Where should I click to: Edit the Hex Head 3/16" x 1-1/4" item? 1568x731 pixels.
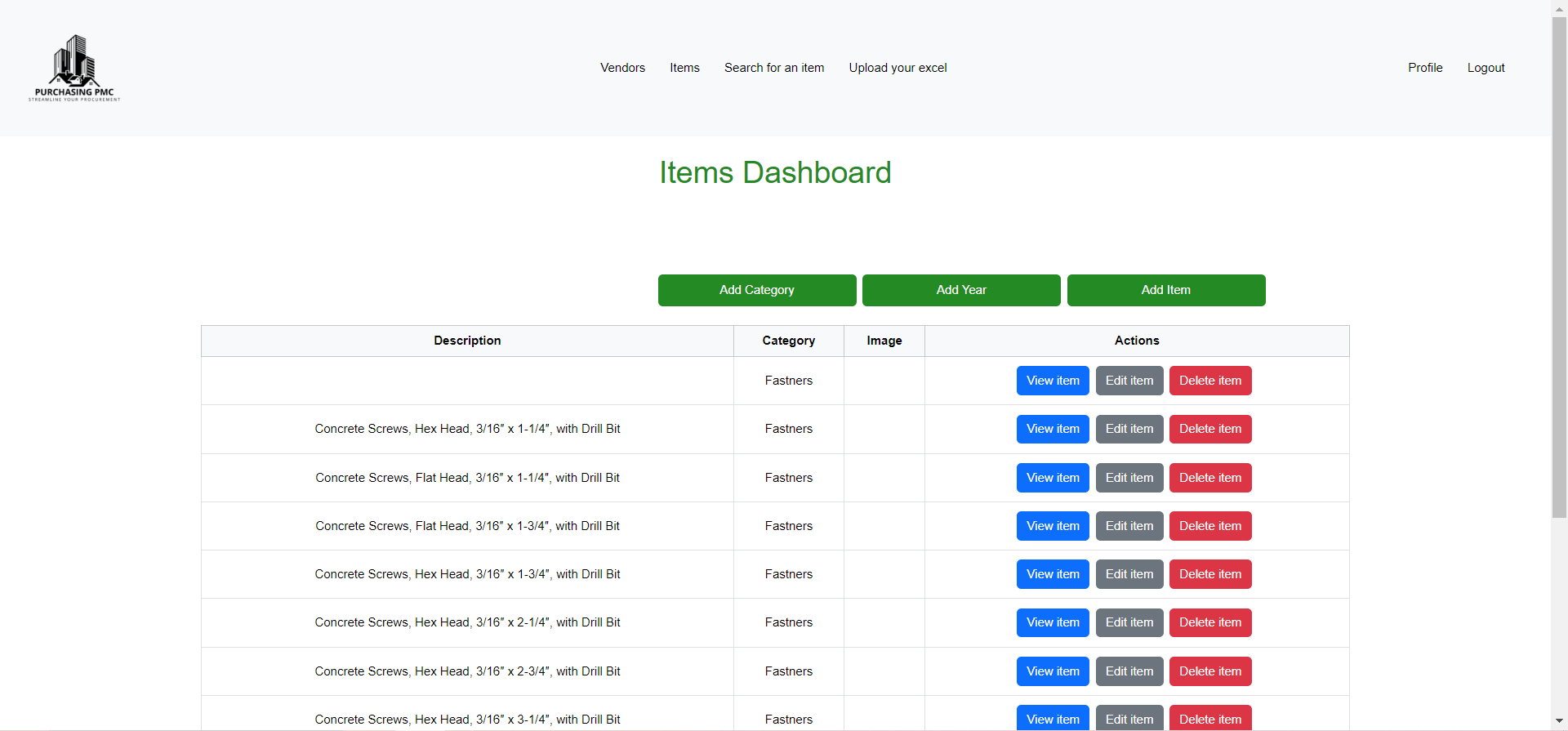click(1129, 429)
